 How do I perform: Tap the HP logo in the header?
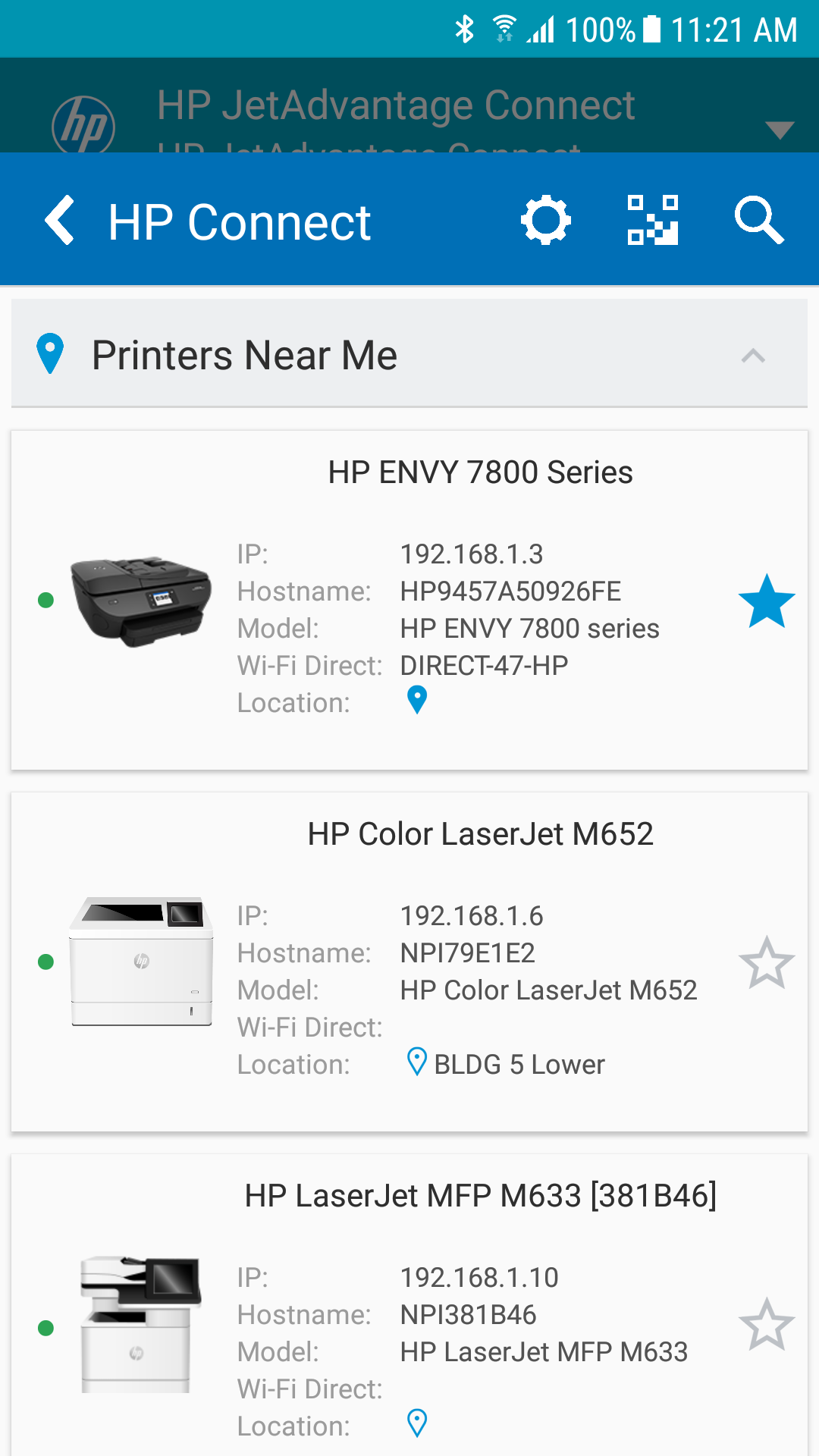83,125
